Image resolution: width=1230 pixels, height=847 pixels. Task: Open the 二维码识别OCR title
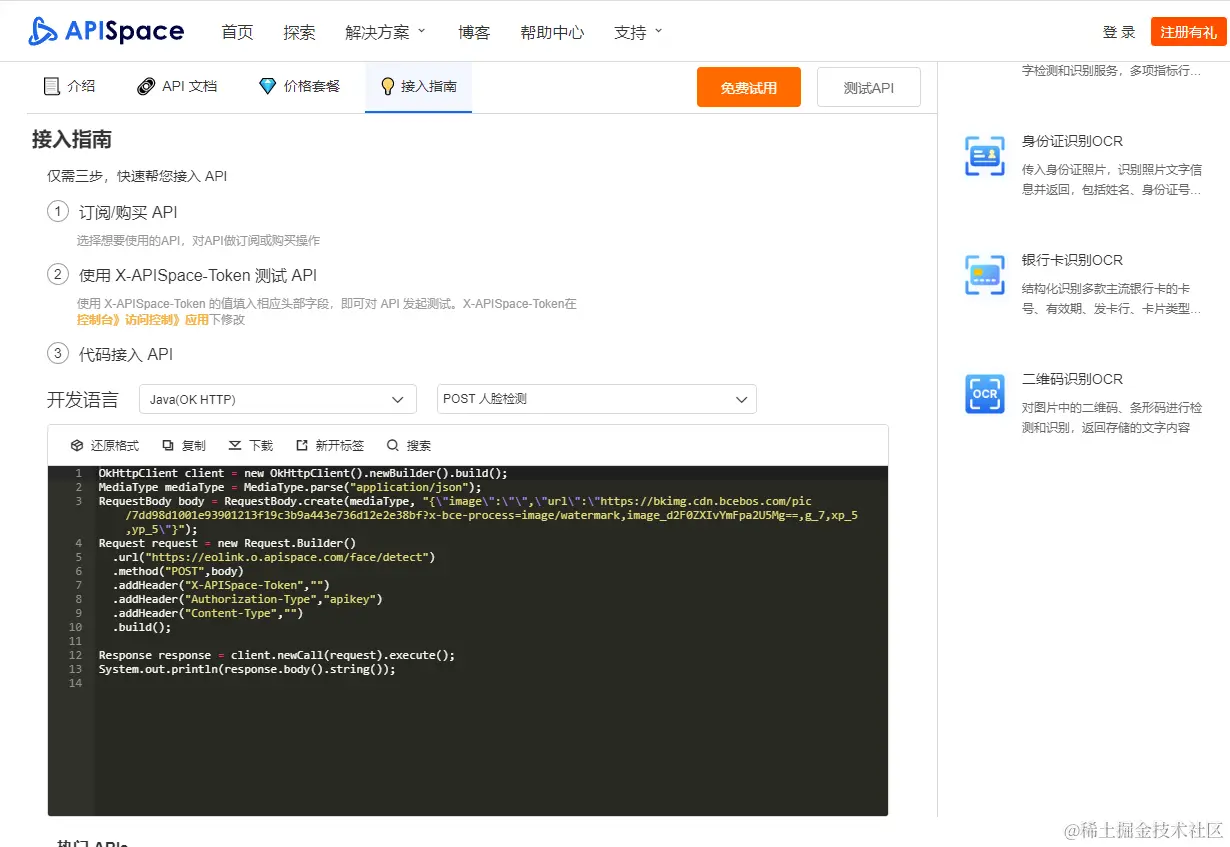(x=1072, y=379)
